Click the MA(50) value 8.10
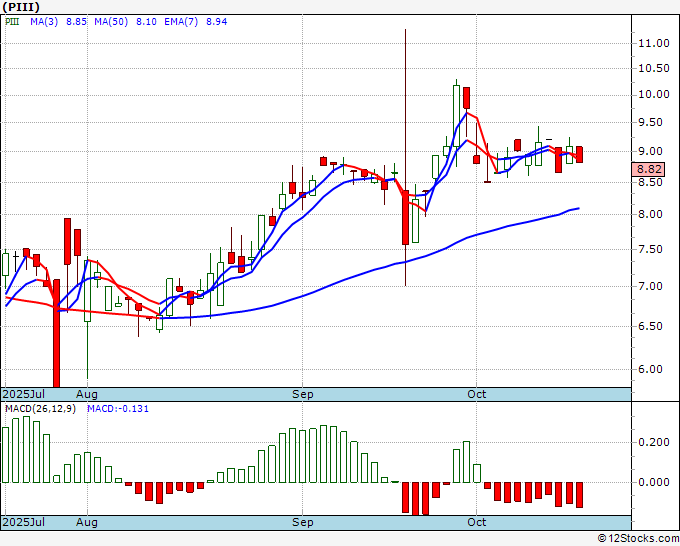Screen dimensions: 680x546 click(146, 22)
